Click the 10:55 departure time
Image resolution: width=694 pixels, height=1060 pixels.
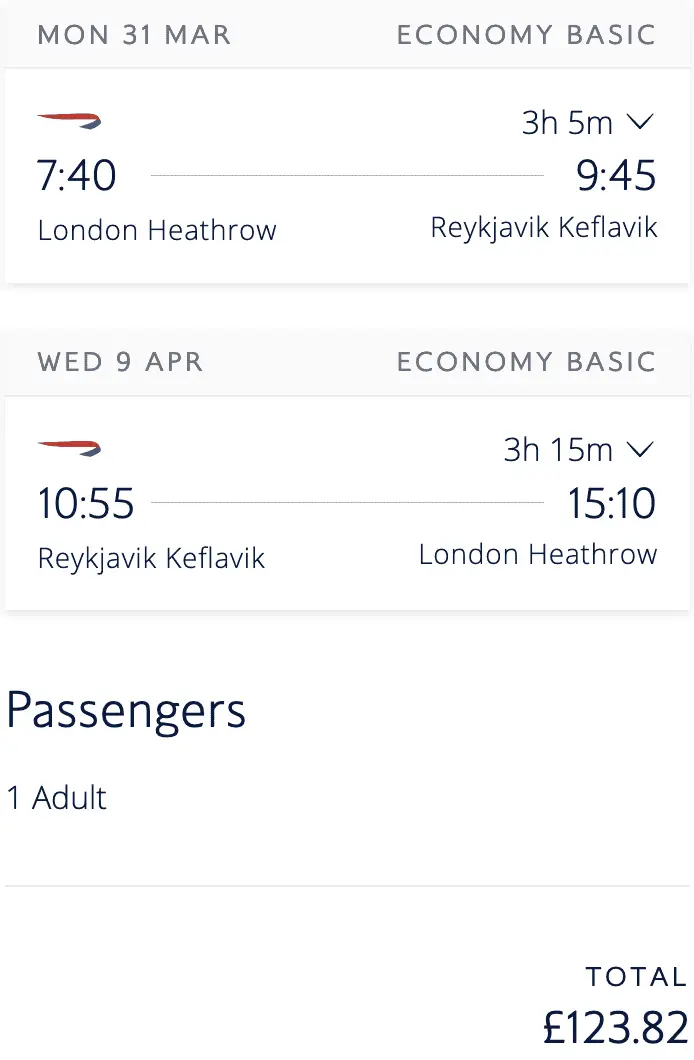pos(86,503)
